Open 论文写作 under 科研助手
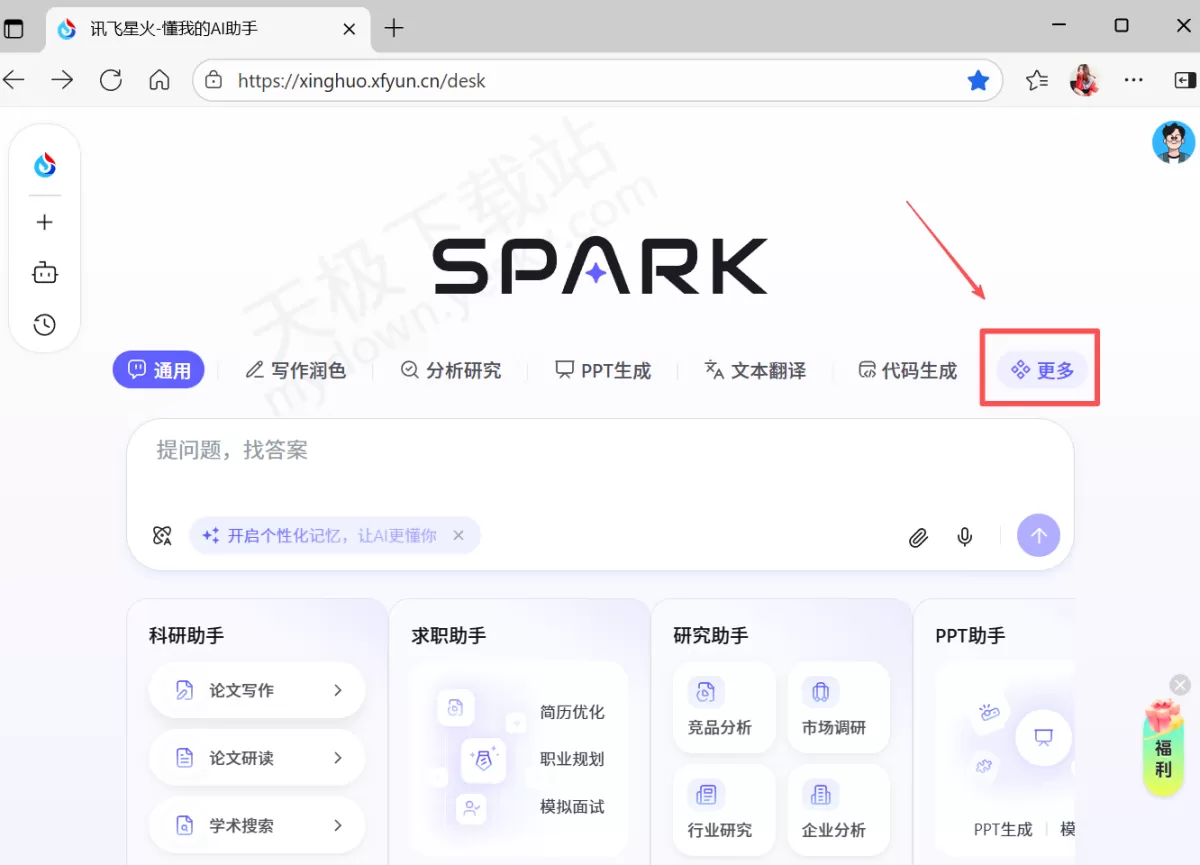This screenshot has height=865, width=1200. click(x=257, y=690)
